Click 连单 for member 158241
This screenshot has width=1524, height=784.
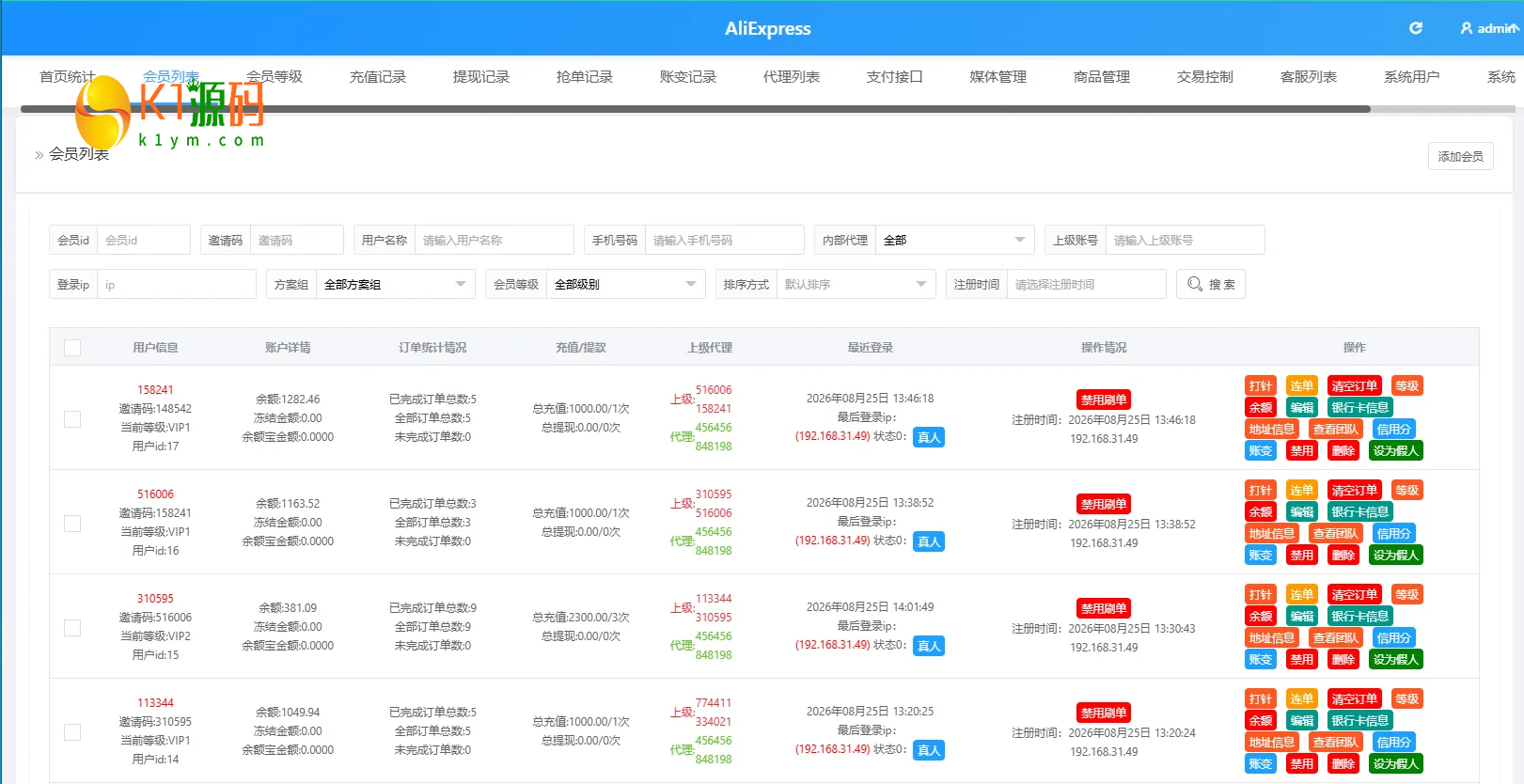pos(1302,386)
